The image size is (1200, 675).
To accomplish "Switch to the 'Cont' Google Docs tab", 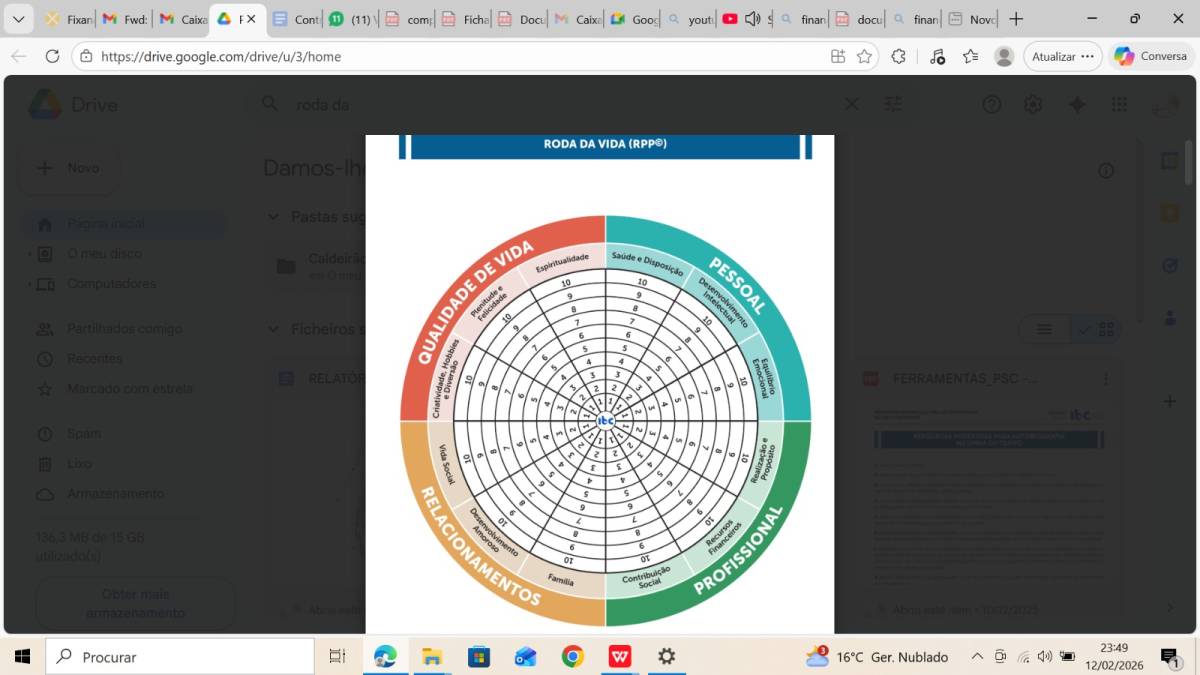I will point(295,19).
